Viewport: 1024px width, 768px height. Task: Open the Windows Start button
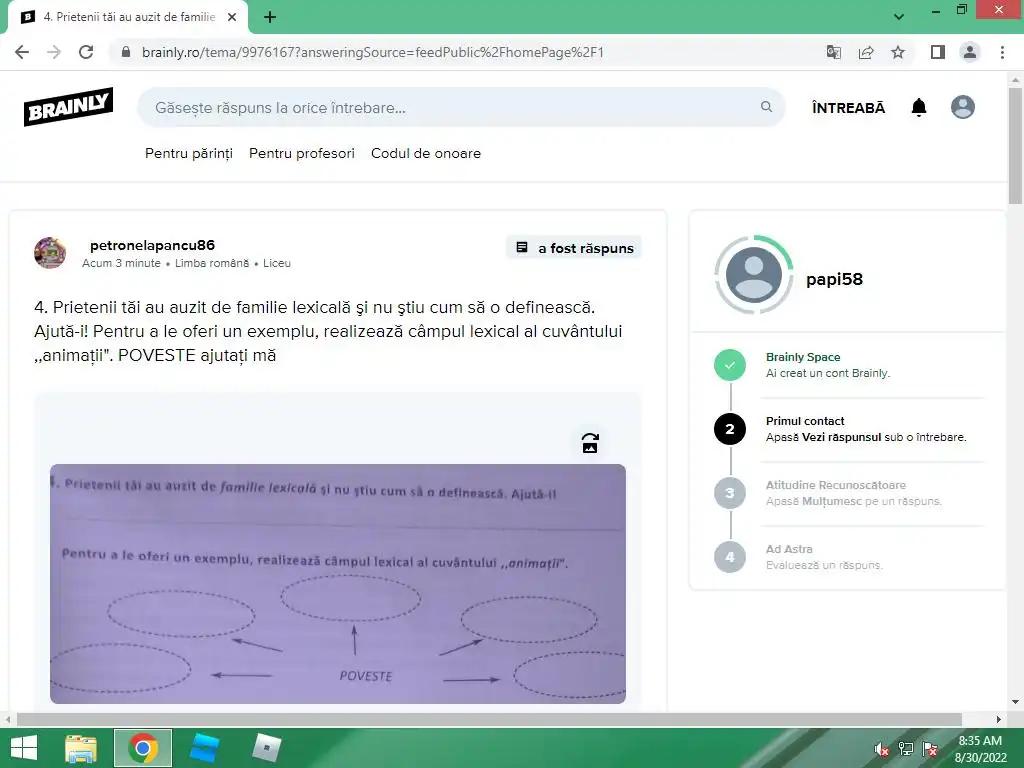pyautogui.click(x=24, y=748)
